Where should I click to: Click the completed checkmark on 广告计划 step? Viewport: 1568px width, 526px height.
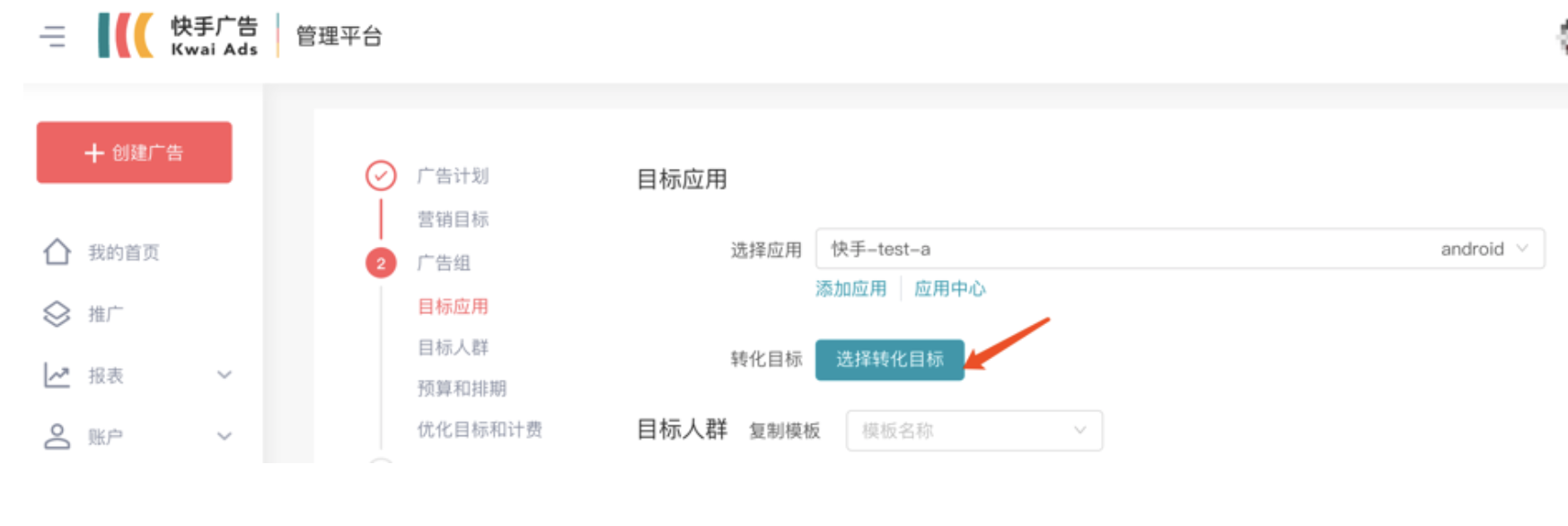[x=382, y=176]
